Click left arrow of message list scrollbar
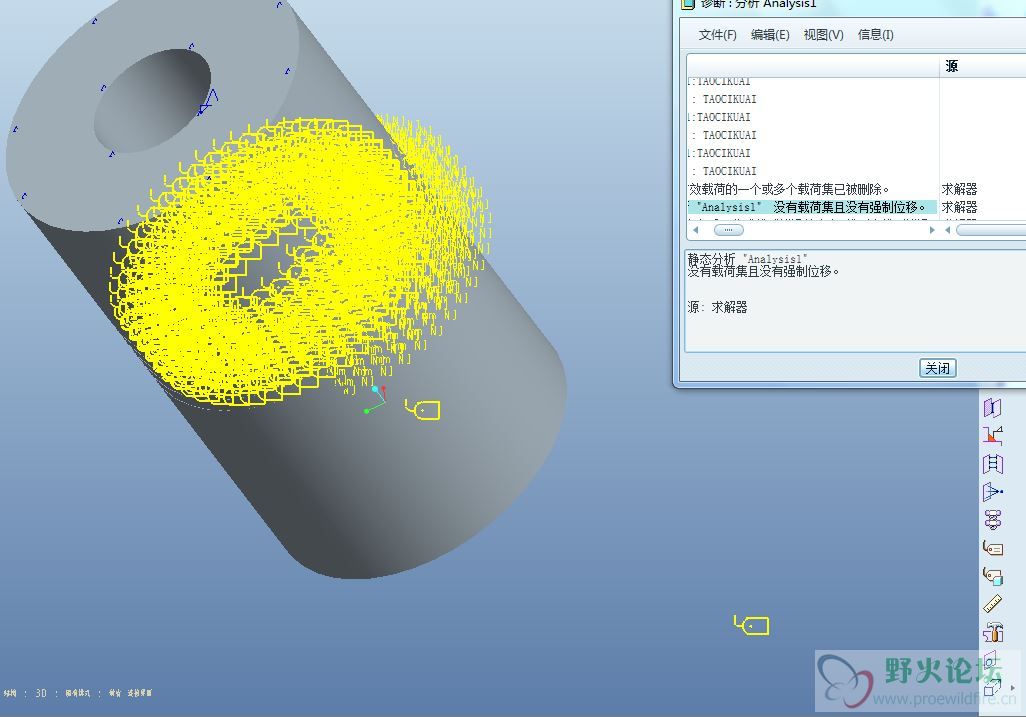 (x=696, y=230)
